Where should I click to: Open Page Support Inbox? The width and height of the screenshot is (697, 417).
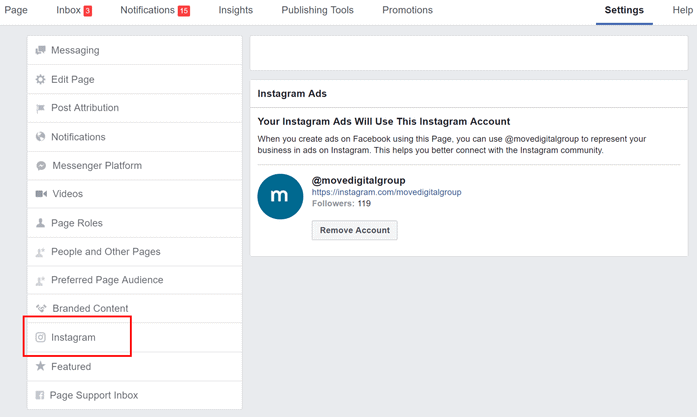click(135, 395)
